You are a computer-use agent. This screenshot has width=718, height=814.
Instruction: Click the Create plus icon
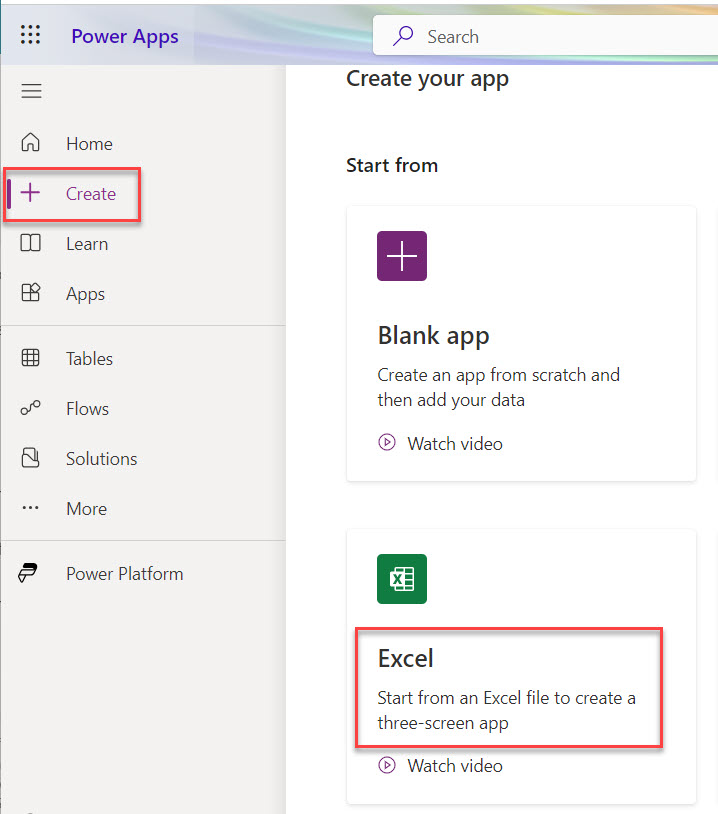click(x=30, y=193)
